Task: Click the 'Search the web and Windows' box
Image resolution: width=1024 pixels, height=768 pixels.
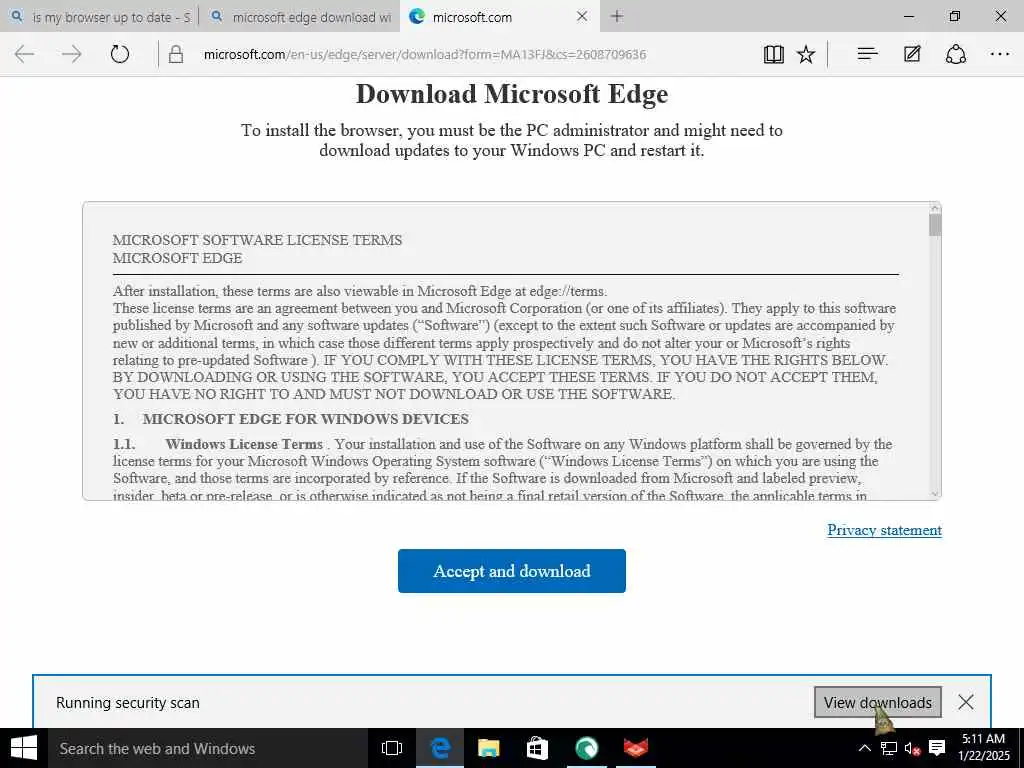Action: (208, 748)
